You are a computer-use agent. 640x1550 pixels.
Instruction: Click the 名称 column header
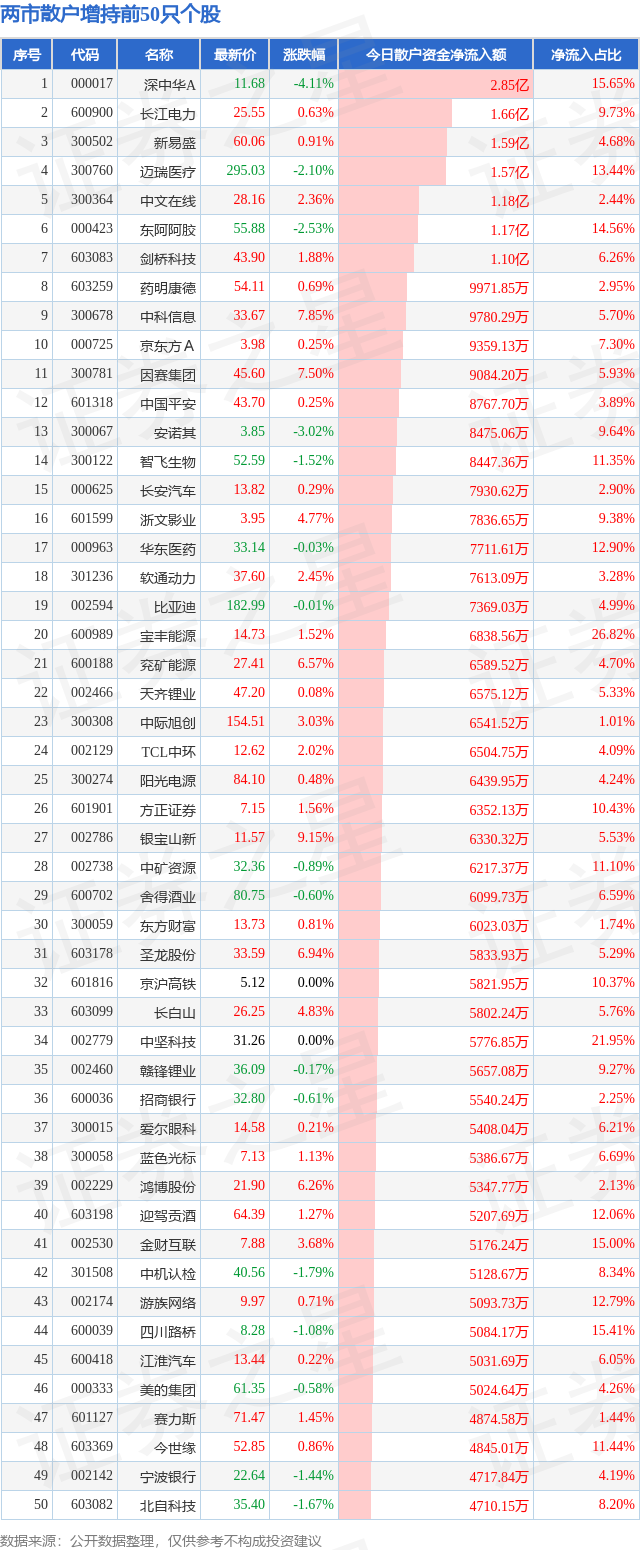pos(159,55)
